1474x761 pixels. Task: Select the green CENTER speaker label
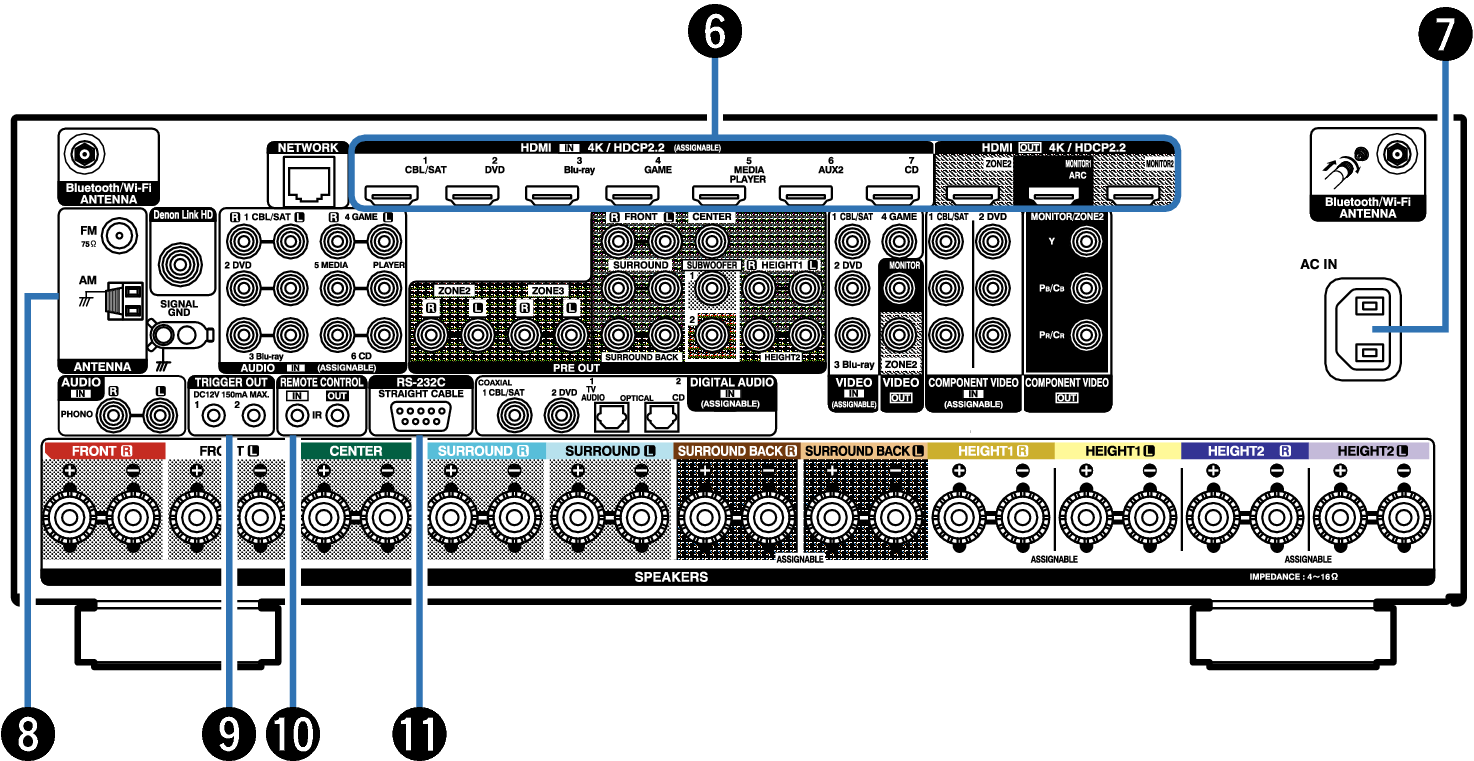click(x=355, y=451)
